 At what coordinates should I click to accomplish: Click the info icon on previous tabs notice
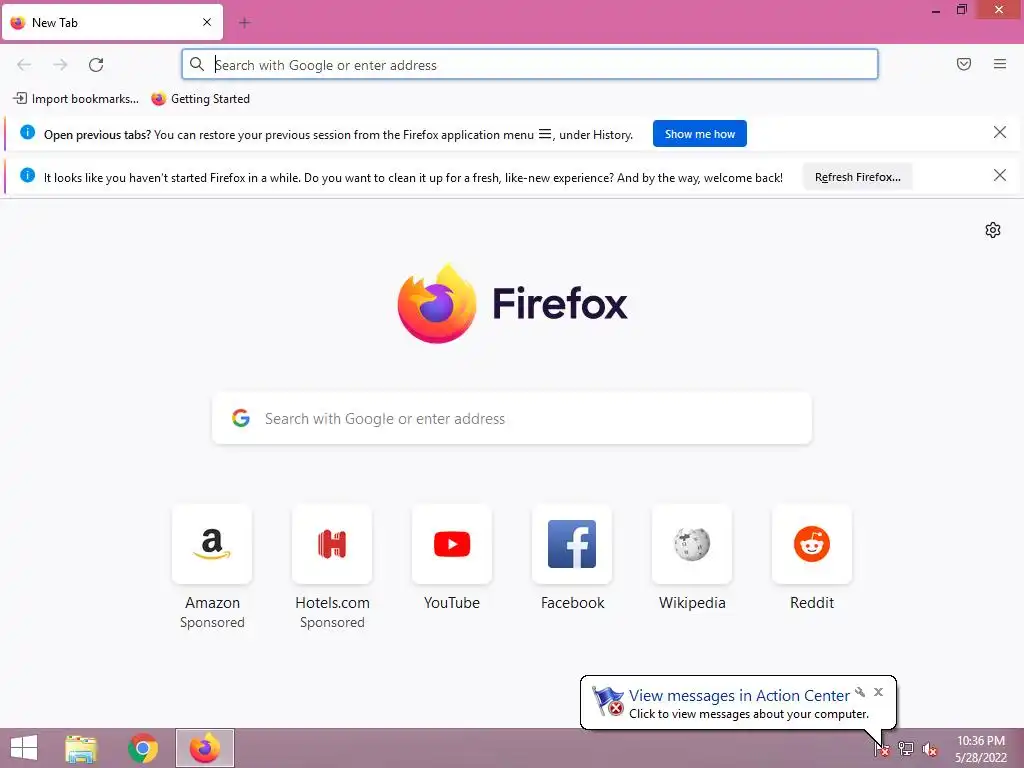(27, 133)
